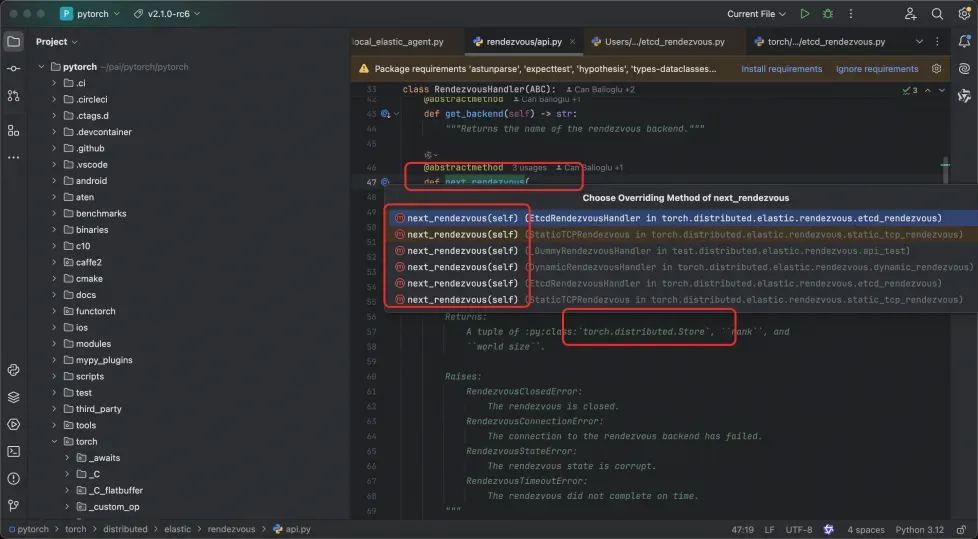Click the gutter override icon on line 43
Viewport: 978px width, 539px height.
pyautogui.click(x=385, y=114)
